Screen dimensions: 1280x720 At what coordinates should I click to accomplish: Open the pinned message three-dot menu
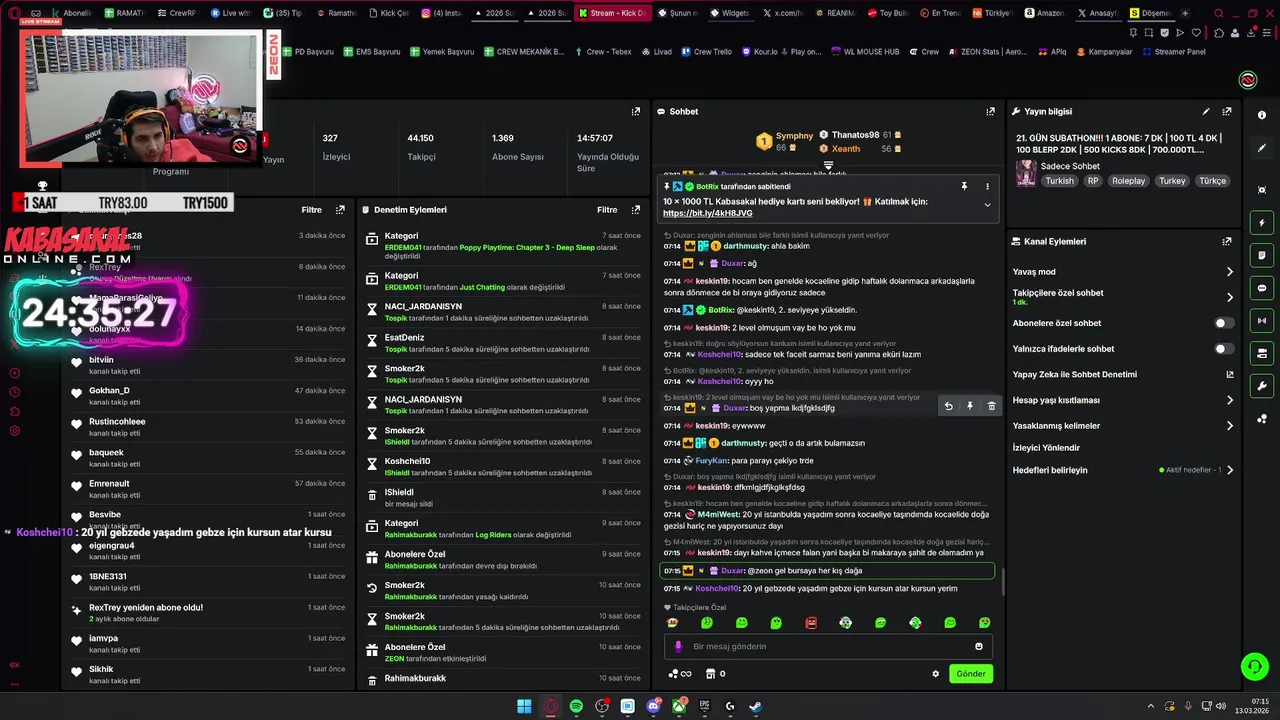tap(987, 186)
